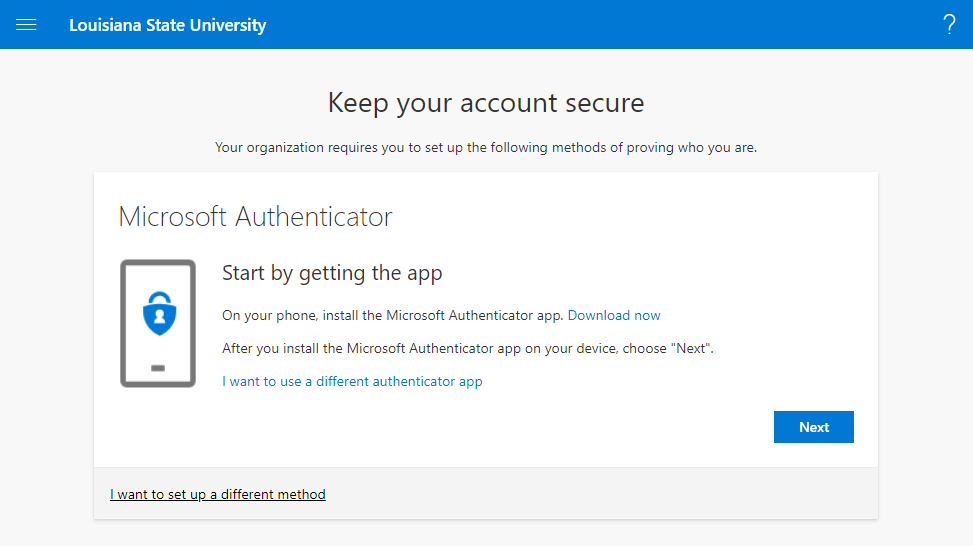Click the 'Keep your account secure' heading
The image size is (973, 546).
486,103
